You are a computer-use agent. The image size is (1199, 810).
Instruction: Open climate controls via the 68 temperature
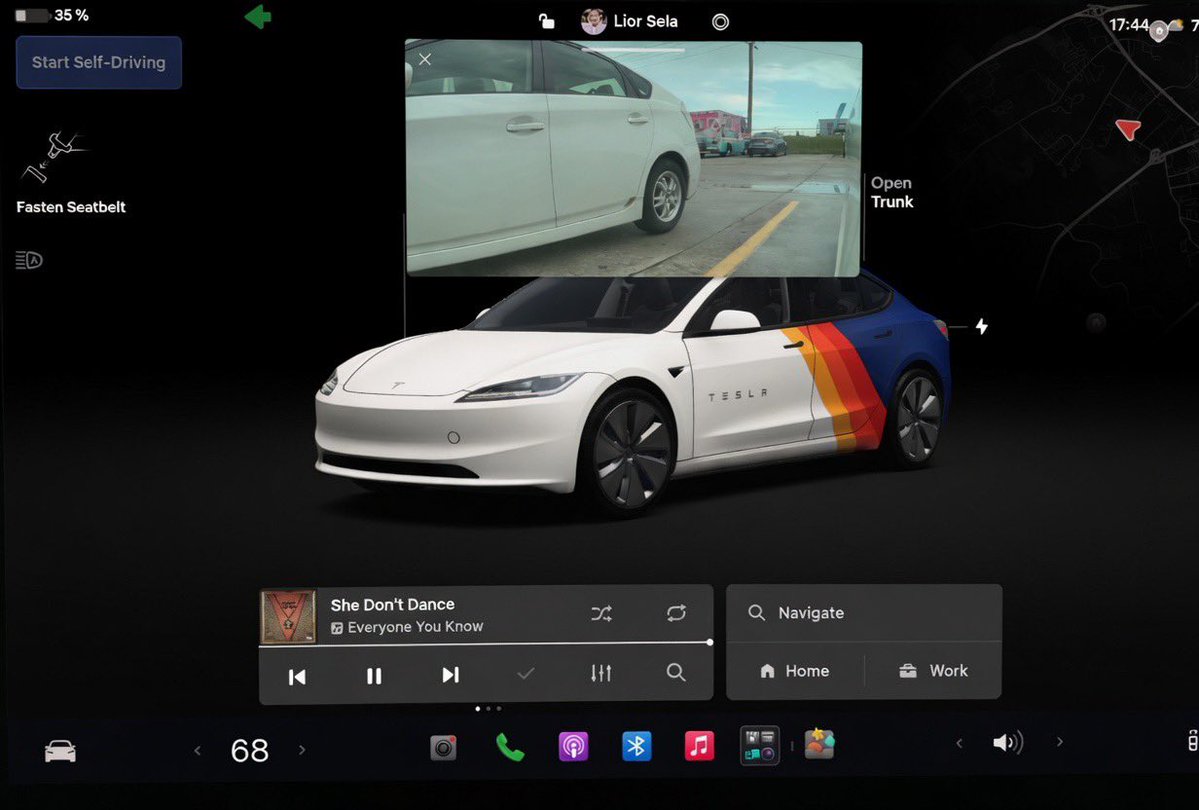249,750
